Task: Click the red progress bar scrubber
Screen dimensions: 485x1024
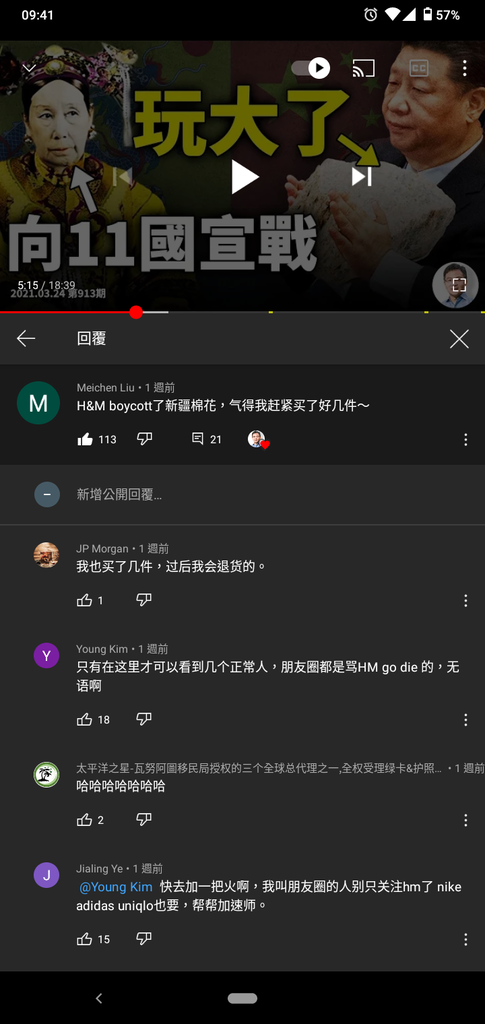Action: [x=136, y=312]
